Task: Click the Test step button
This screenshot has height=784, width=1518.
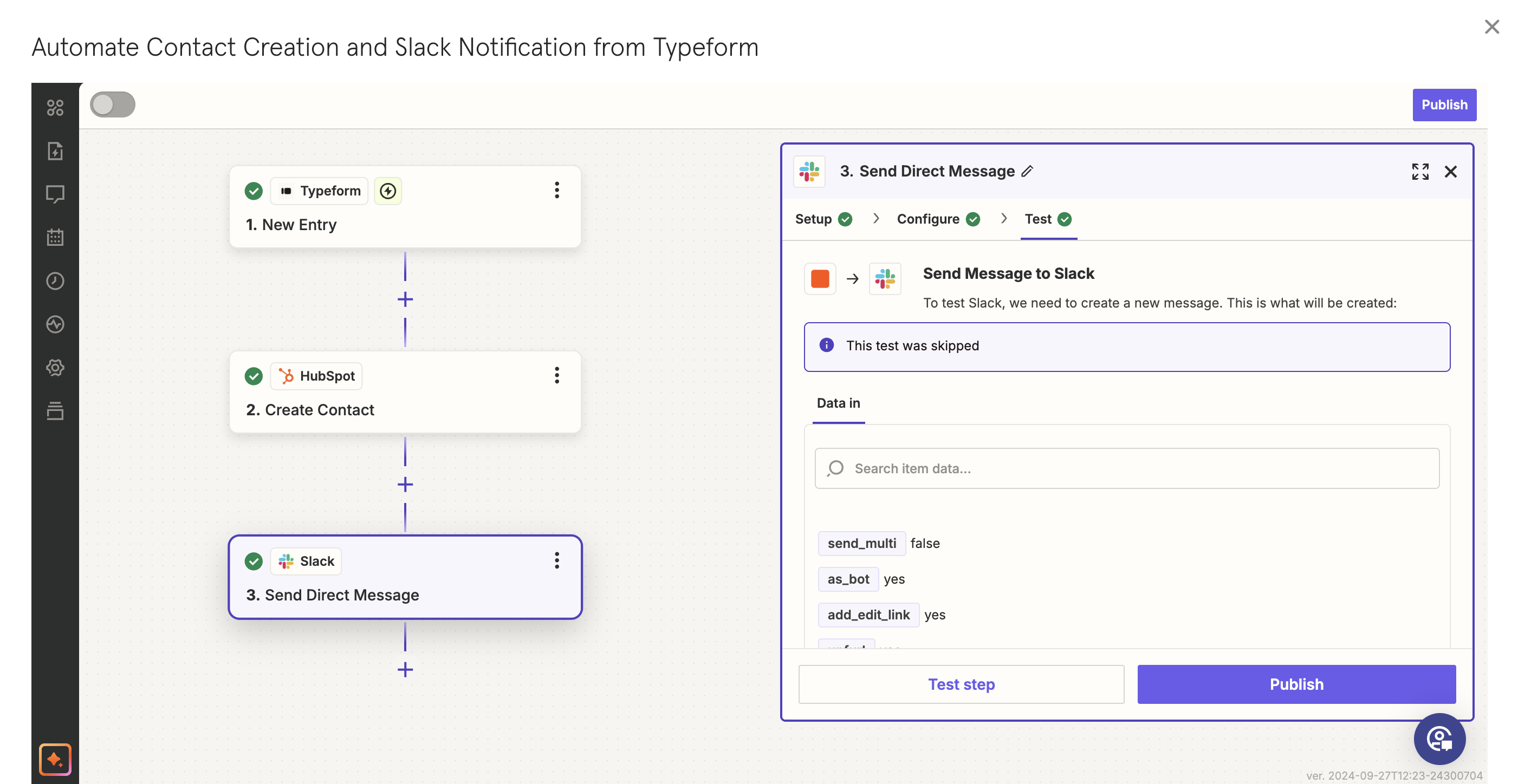Action: click(x=961, y=683)
